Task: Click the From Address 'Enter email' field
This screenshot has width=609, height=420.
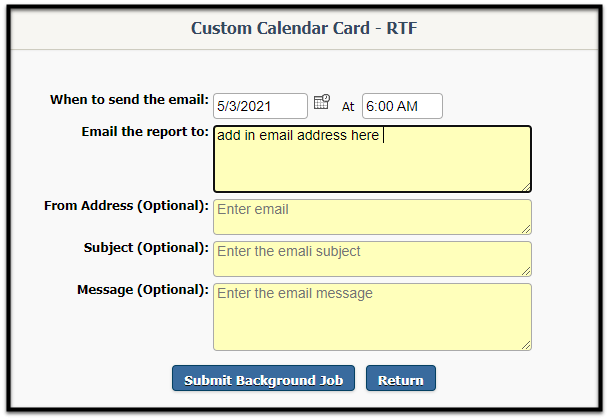Action: [x=372, y=217]
